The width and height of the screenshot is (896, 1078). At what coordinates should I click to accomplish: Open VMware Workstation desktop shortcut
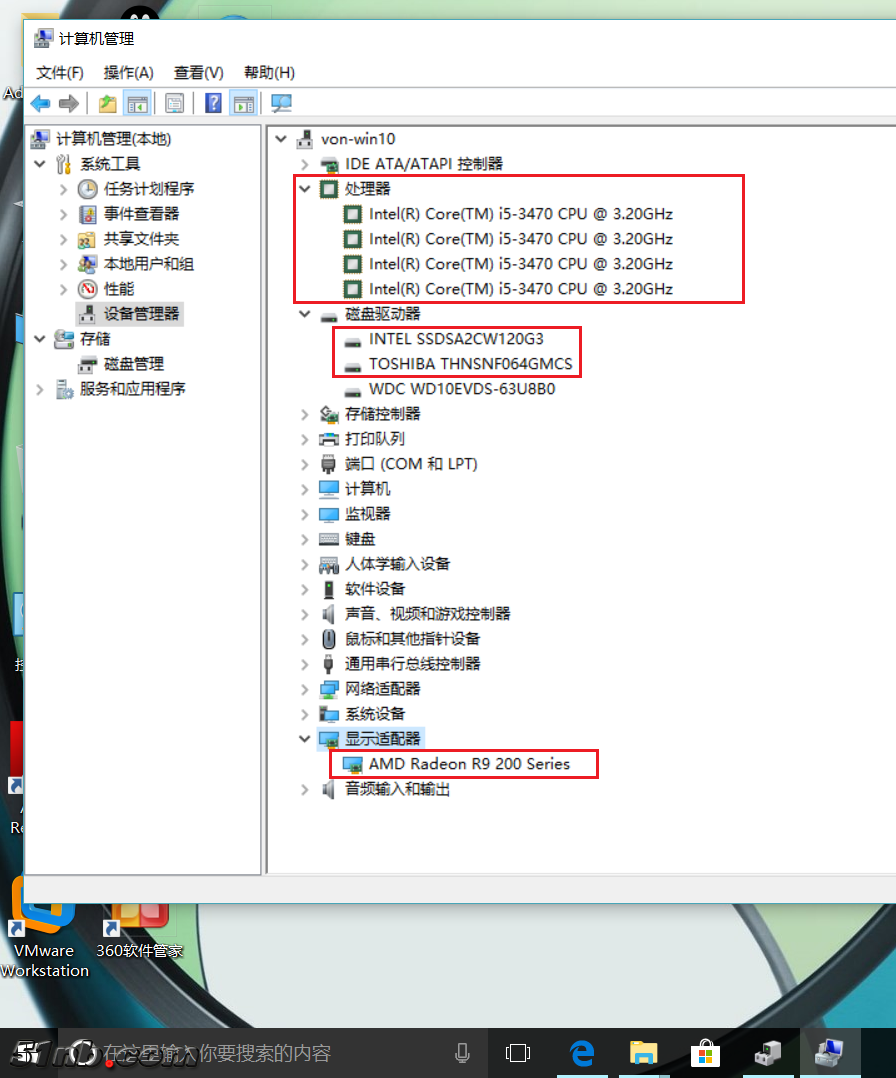[x=45, y=928]
